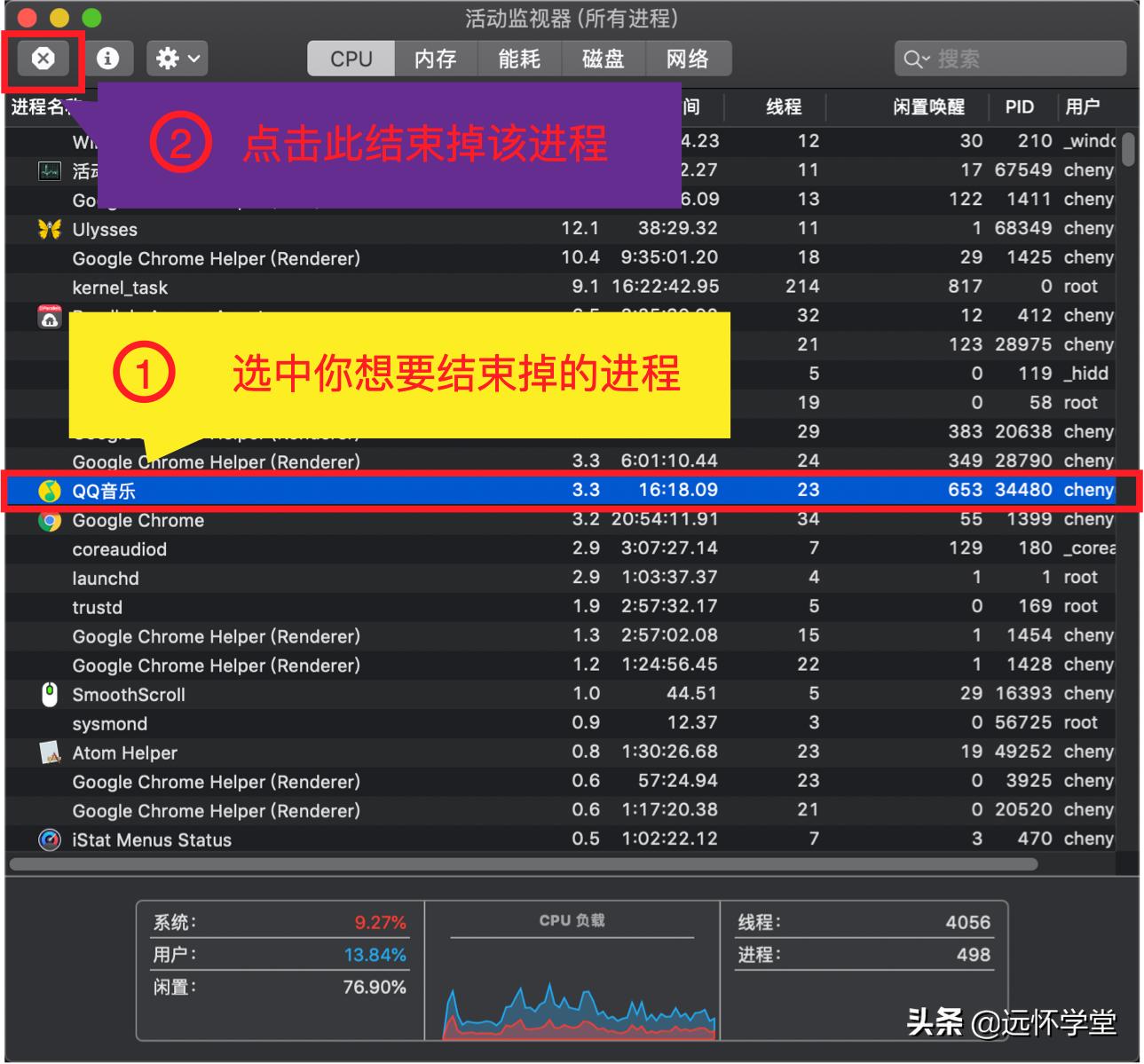Viewport: 1144px width, 1064px height.
Task: Click the SmoothScroll mouse icon
Action: (50, 694)
